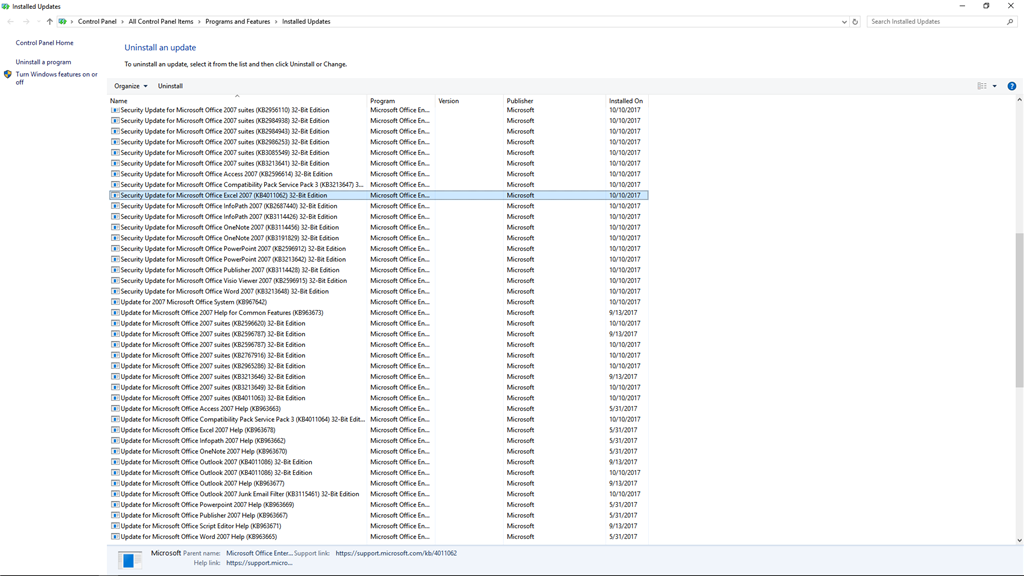
Task: Click icon of Visio Viewer 2007 (KB2596915) update
Action: click(115, 281)
